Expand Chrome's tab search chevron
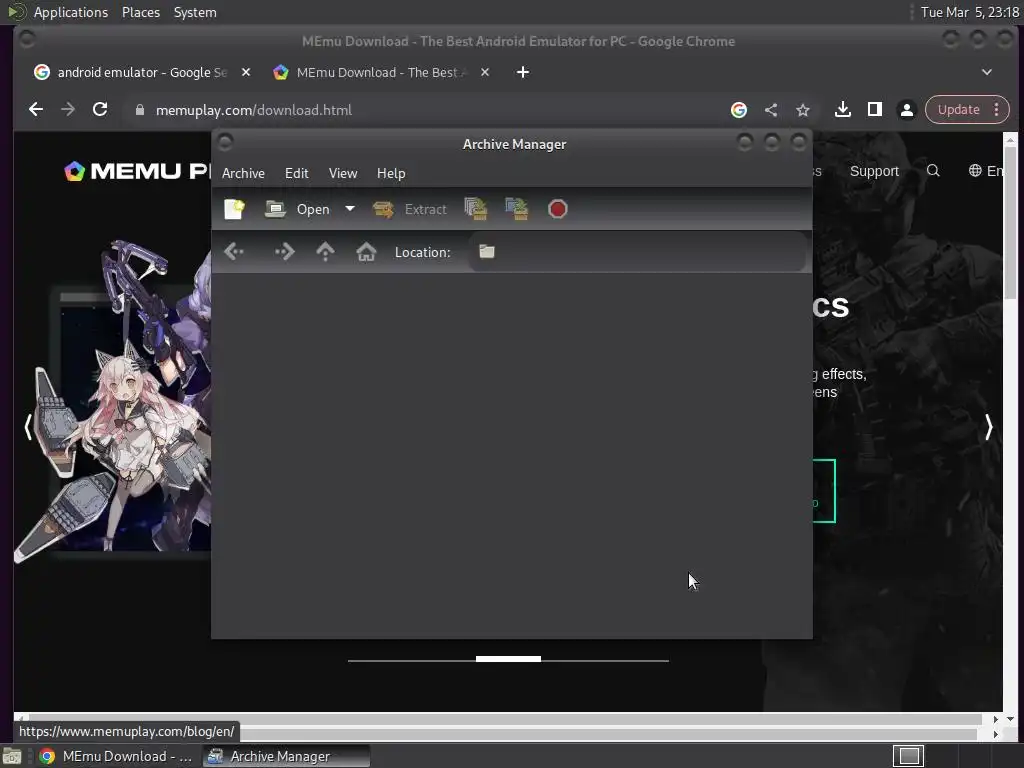The image size is (1024, 768). tap(987, 72)
